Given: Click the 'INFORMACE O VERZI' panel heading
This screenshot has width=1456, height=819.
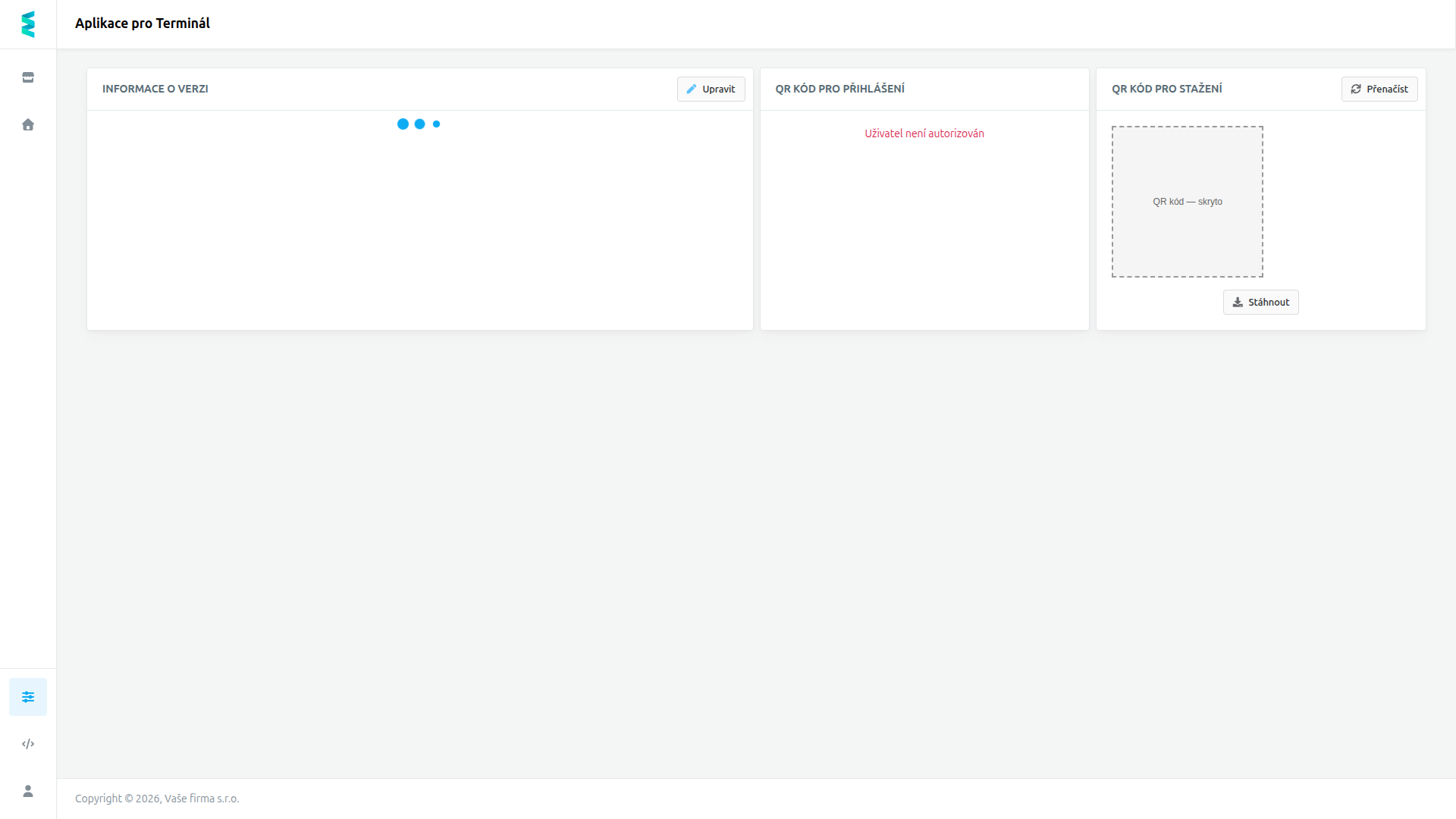Looking at the screenshot, I should tap(155, 89).
